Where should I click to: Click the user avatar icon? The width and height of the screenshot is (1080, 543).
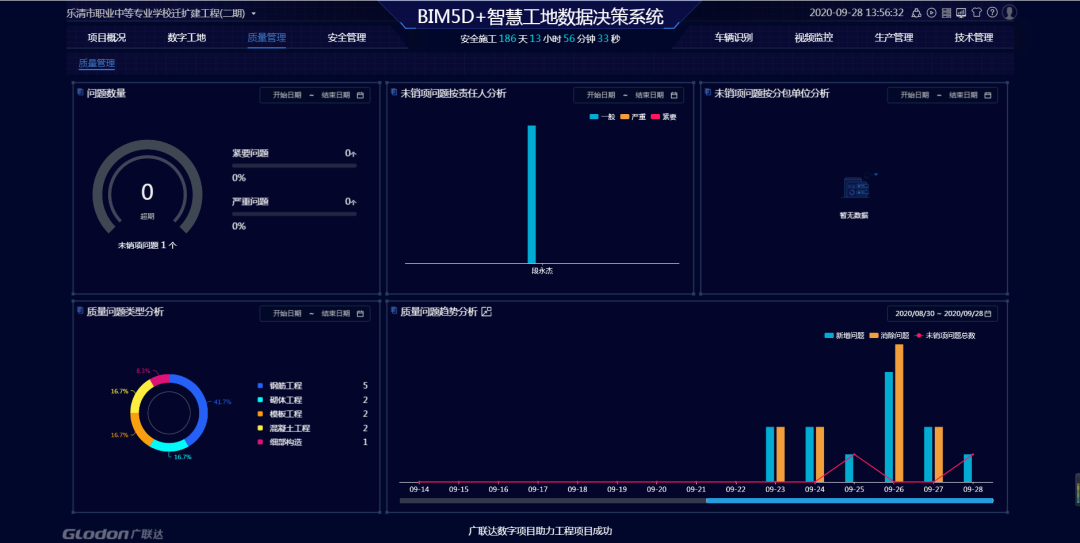coord(1010,12)
